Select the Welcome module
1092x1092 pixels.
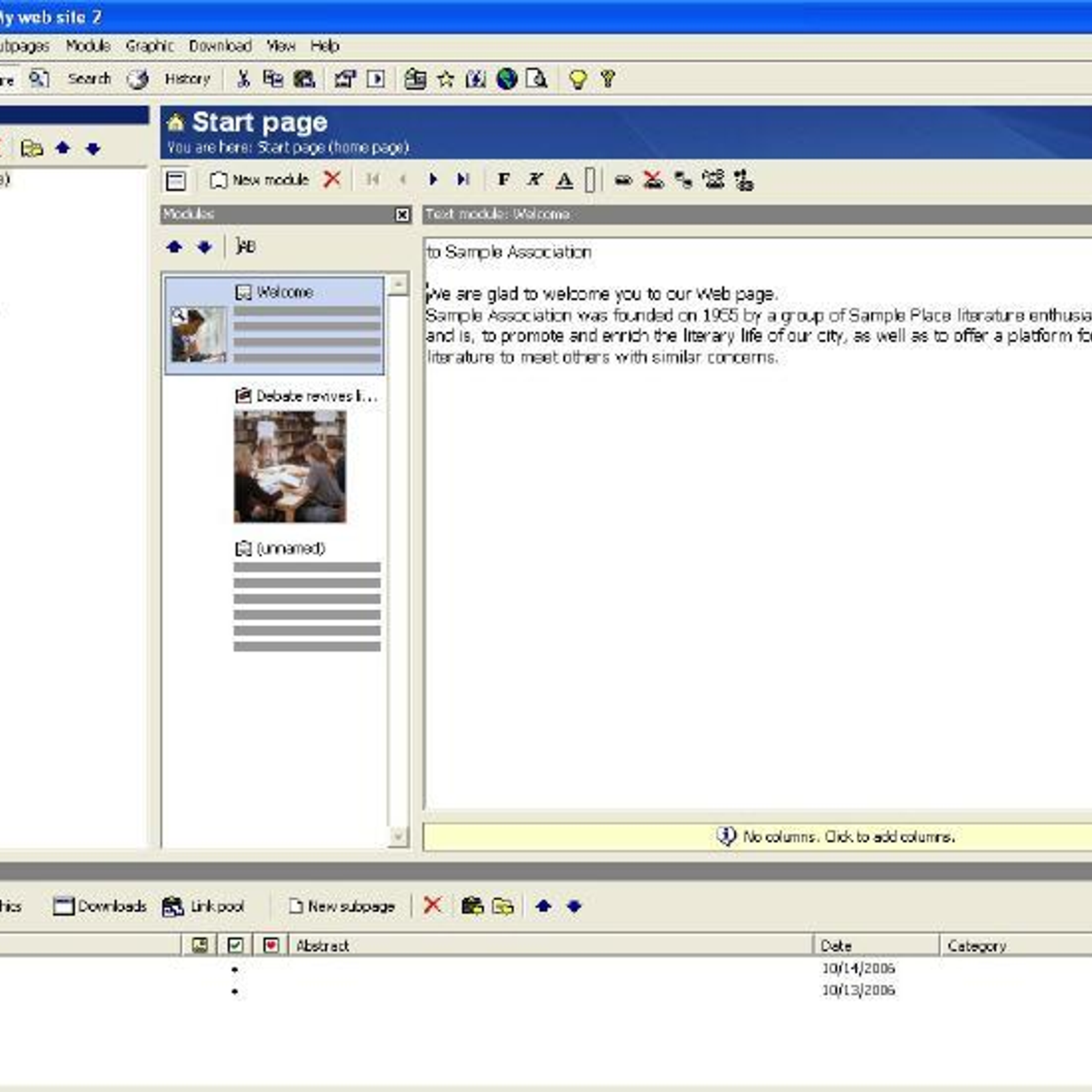pos(274,326)
